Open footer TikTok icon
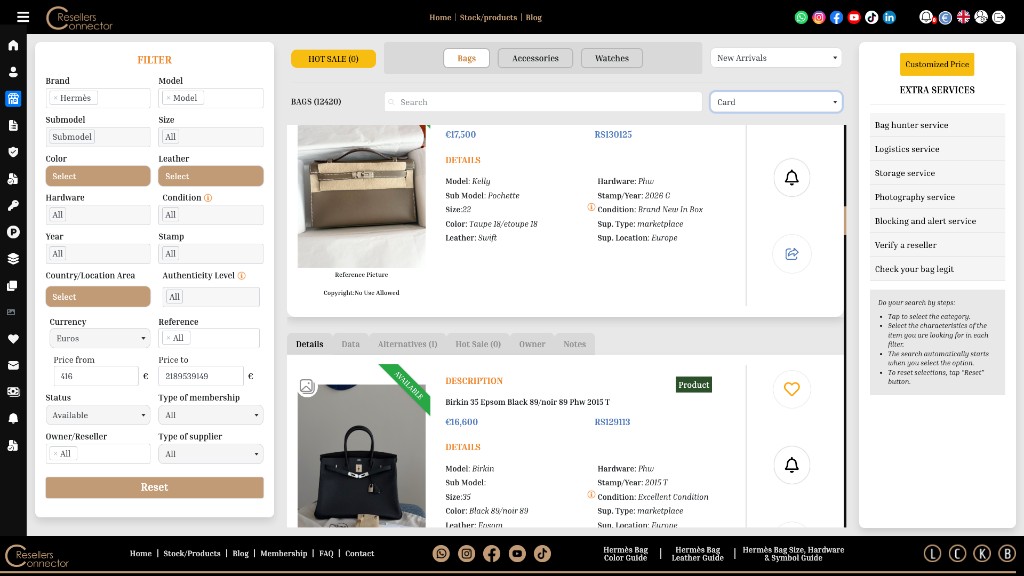The image size is (1024, 576). point(542,554)
